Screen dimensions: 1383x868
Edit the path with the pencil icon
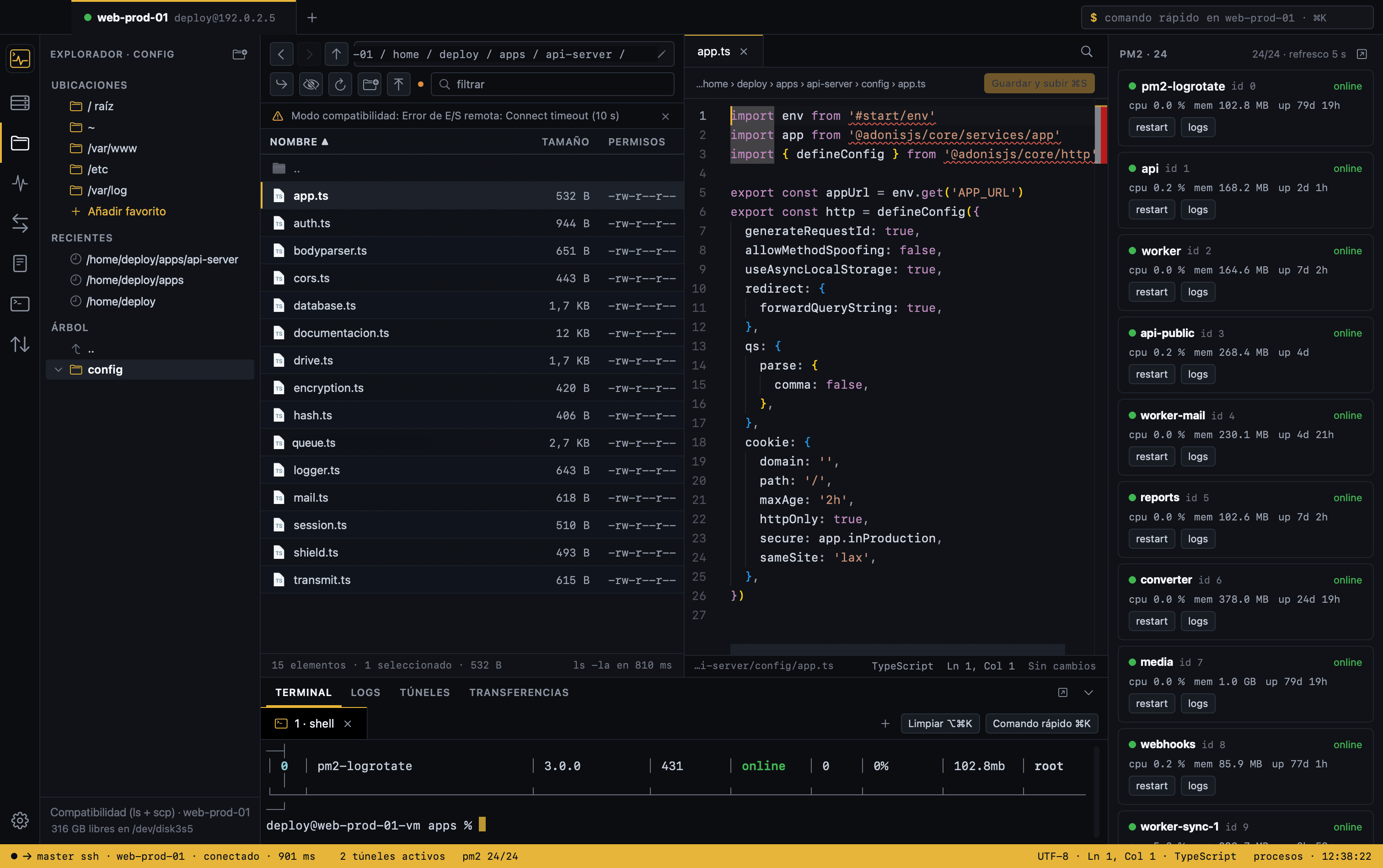(x=662, y=54)
